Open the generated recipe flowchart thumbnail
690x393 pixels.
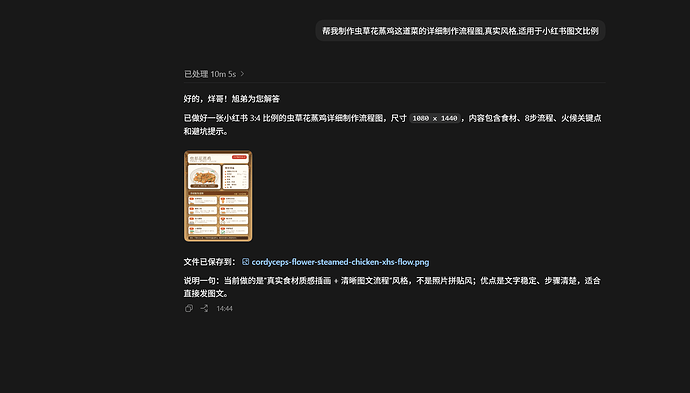218,196
